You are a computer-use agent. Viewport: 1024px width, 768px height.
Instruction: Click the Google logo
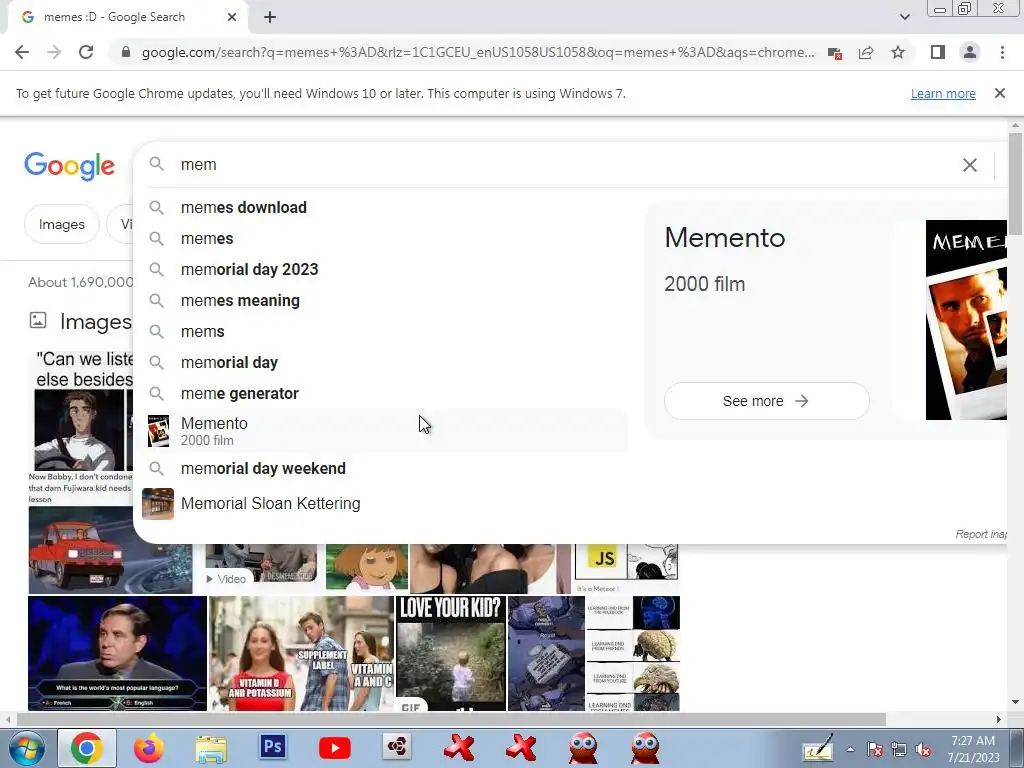(69, 167)
